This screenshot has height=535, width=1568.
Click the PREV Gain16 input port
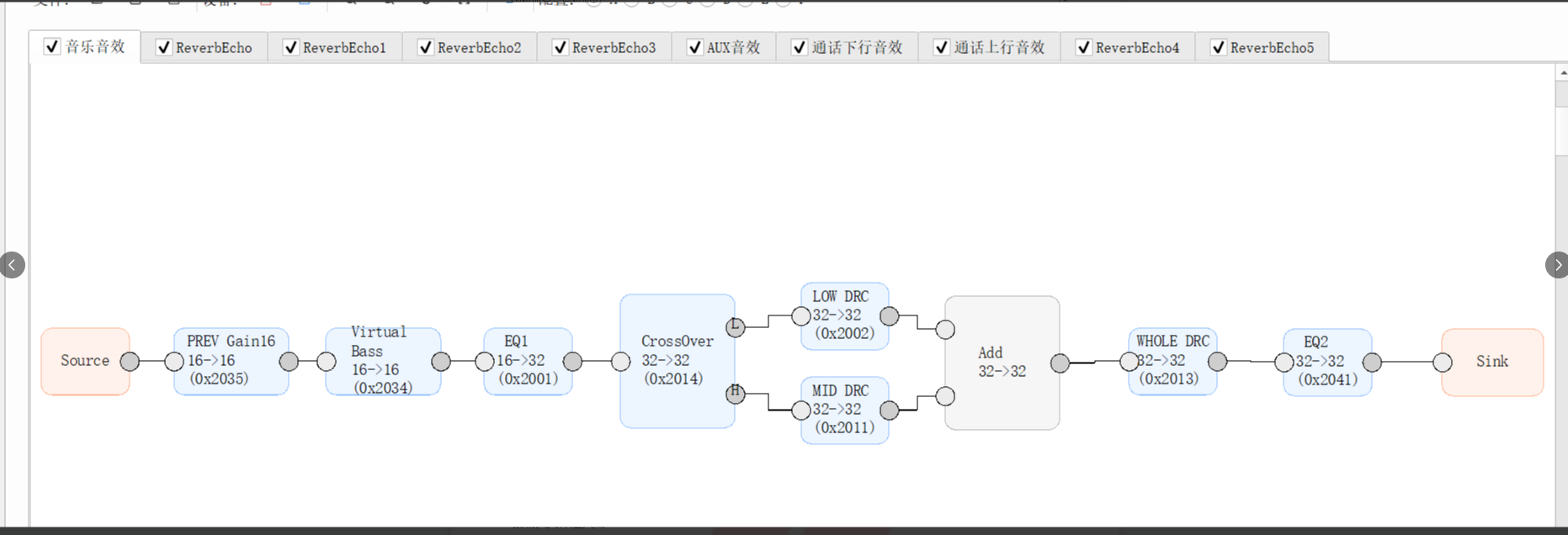pos(174,362)
